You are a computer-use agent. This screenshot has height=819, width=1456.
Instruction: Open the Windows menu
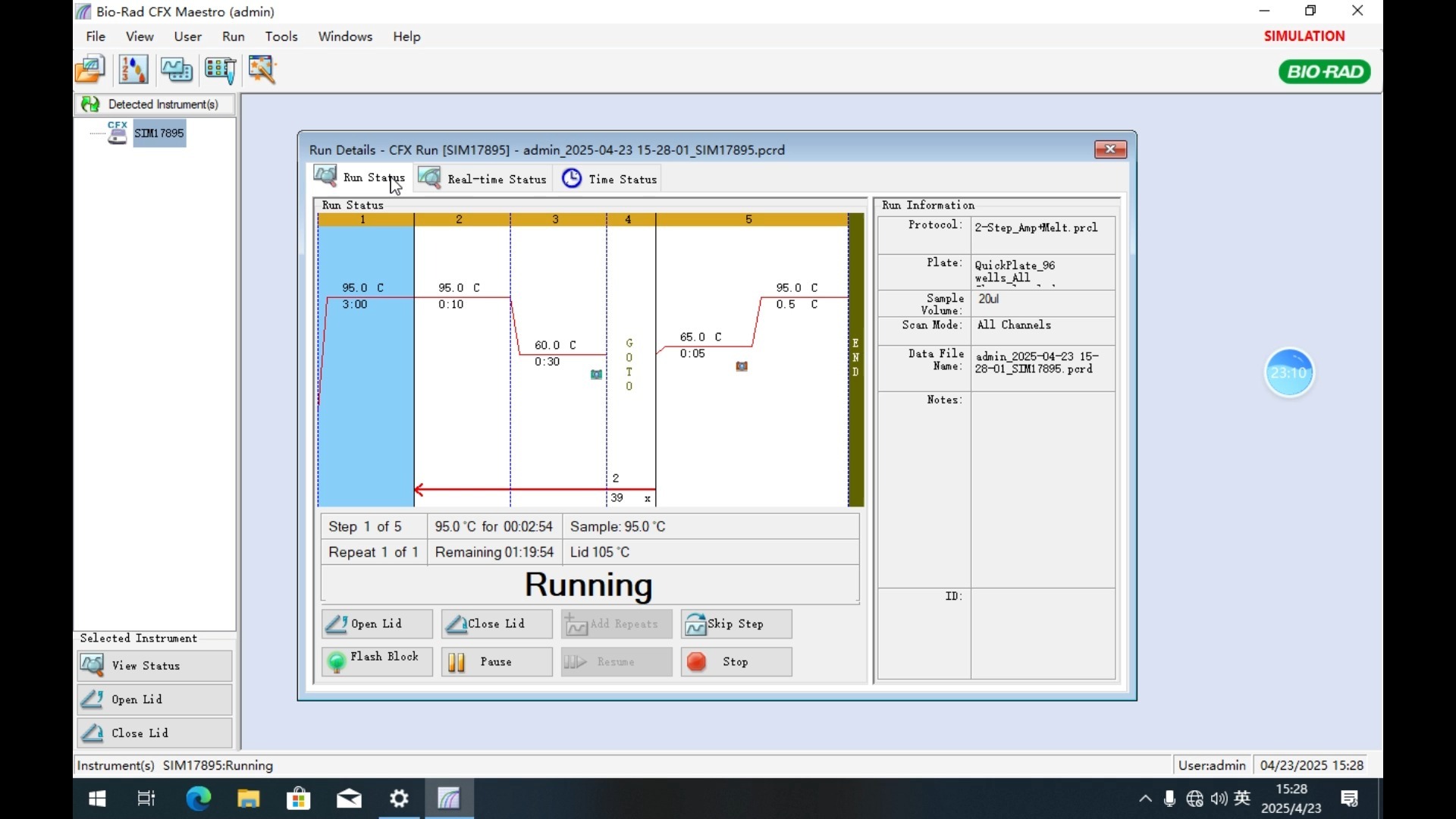(345, 36)
